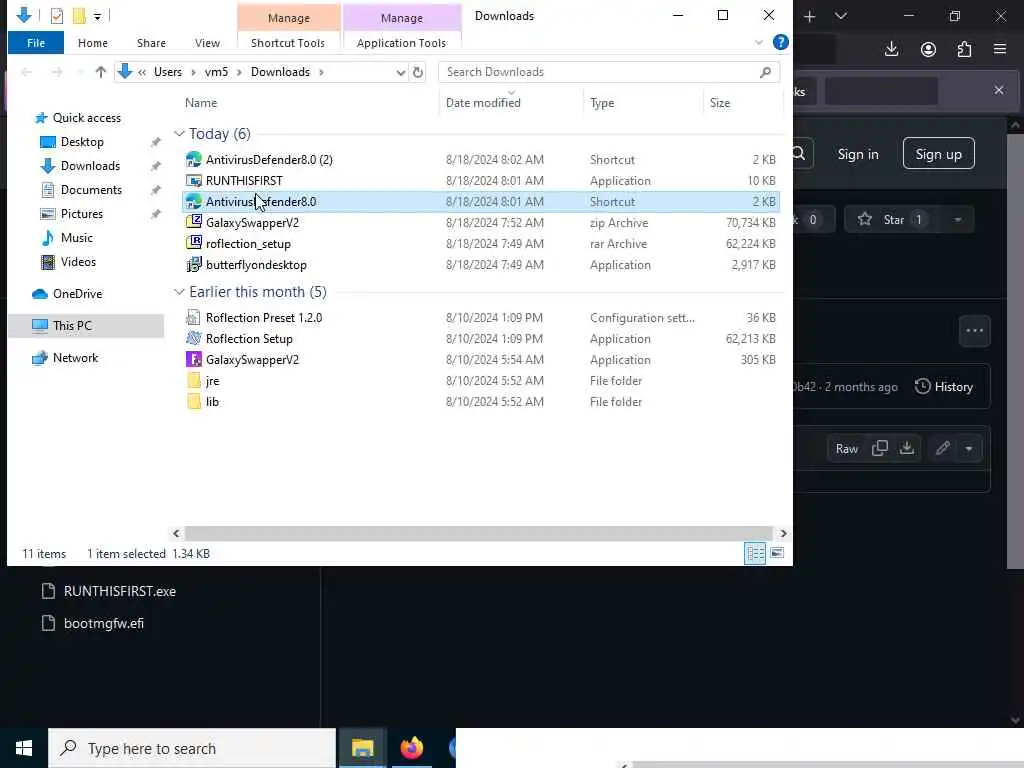The image size is (1024, 768).
Task: Select AntivirusDefender8.0 (2) shortcut icon
Action: tap(194, 159)
